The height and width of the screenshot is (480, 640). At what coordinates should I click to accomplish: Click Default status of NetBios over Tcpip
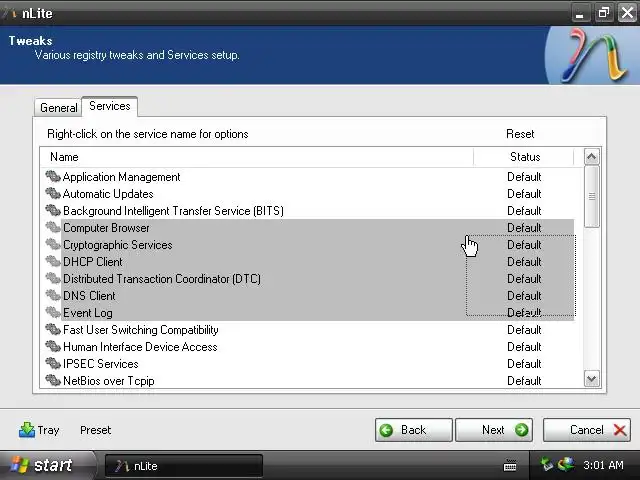click(524, 381)
